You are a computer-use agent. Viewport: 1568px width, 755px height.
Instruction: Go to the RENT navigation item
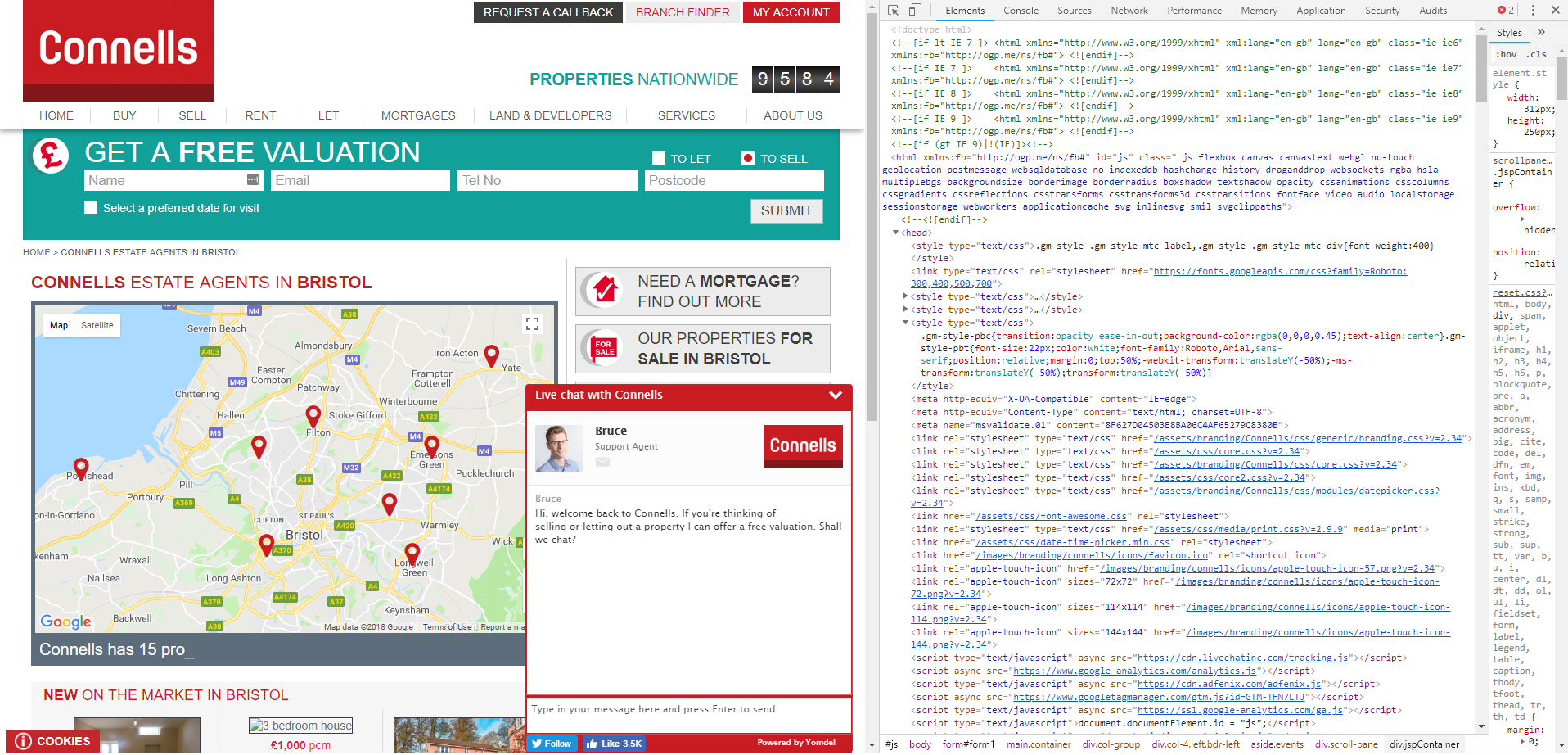click(x=260, y=115)
